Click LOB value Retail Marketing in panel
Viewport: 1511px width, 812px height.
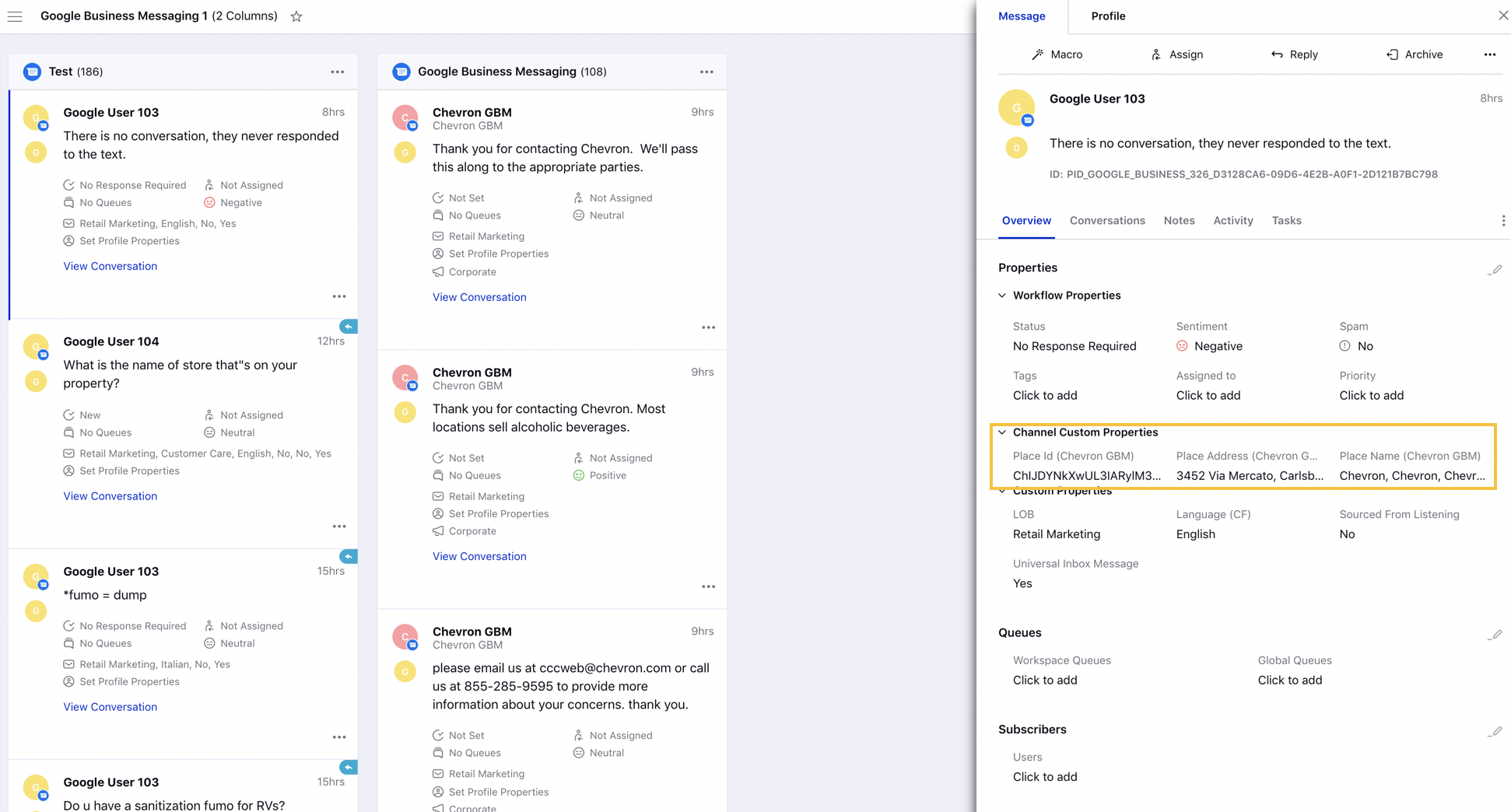(1057, 534)
